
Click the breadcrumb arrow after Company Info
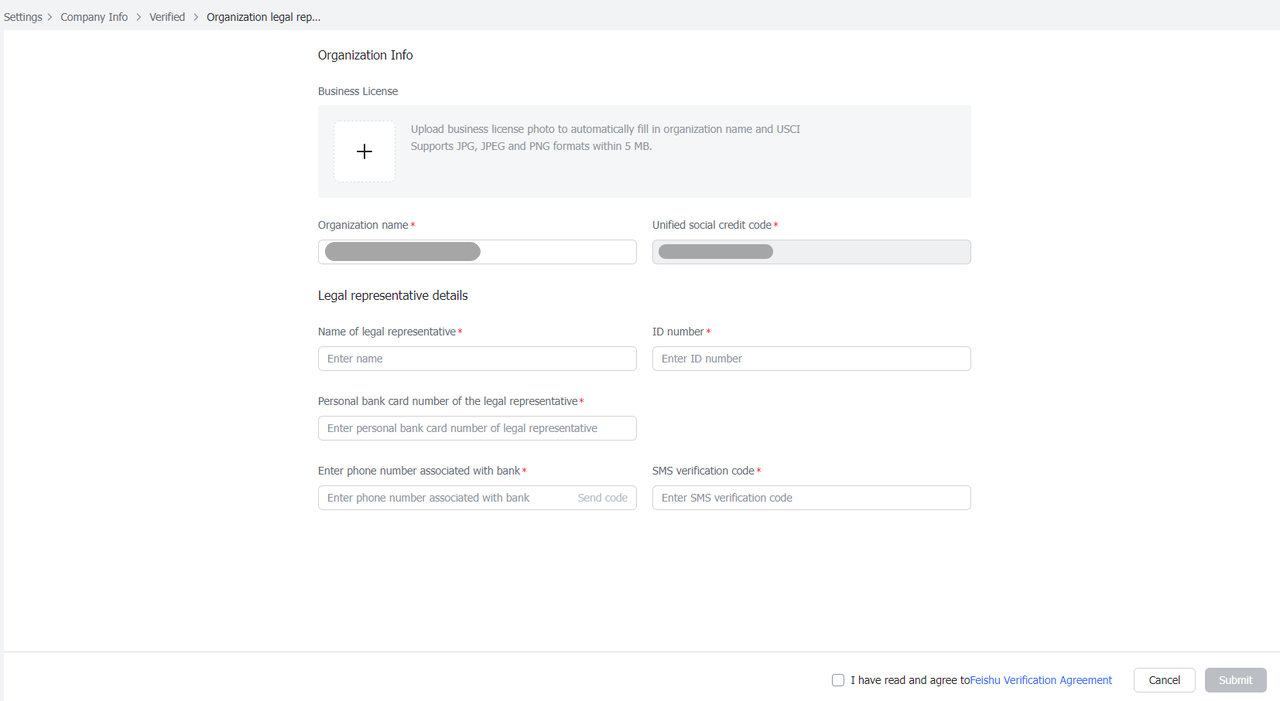click(x=138, y=17)
